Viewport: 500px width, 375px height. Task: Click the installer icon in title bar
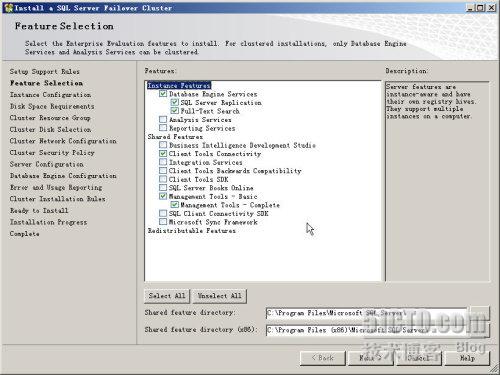(8, 7)
